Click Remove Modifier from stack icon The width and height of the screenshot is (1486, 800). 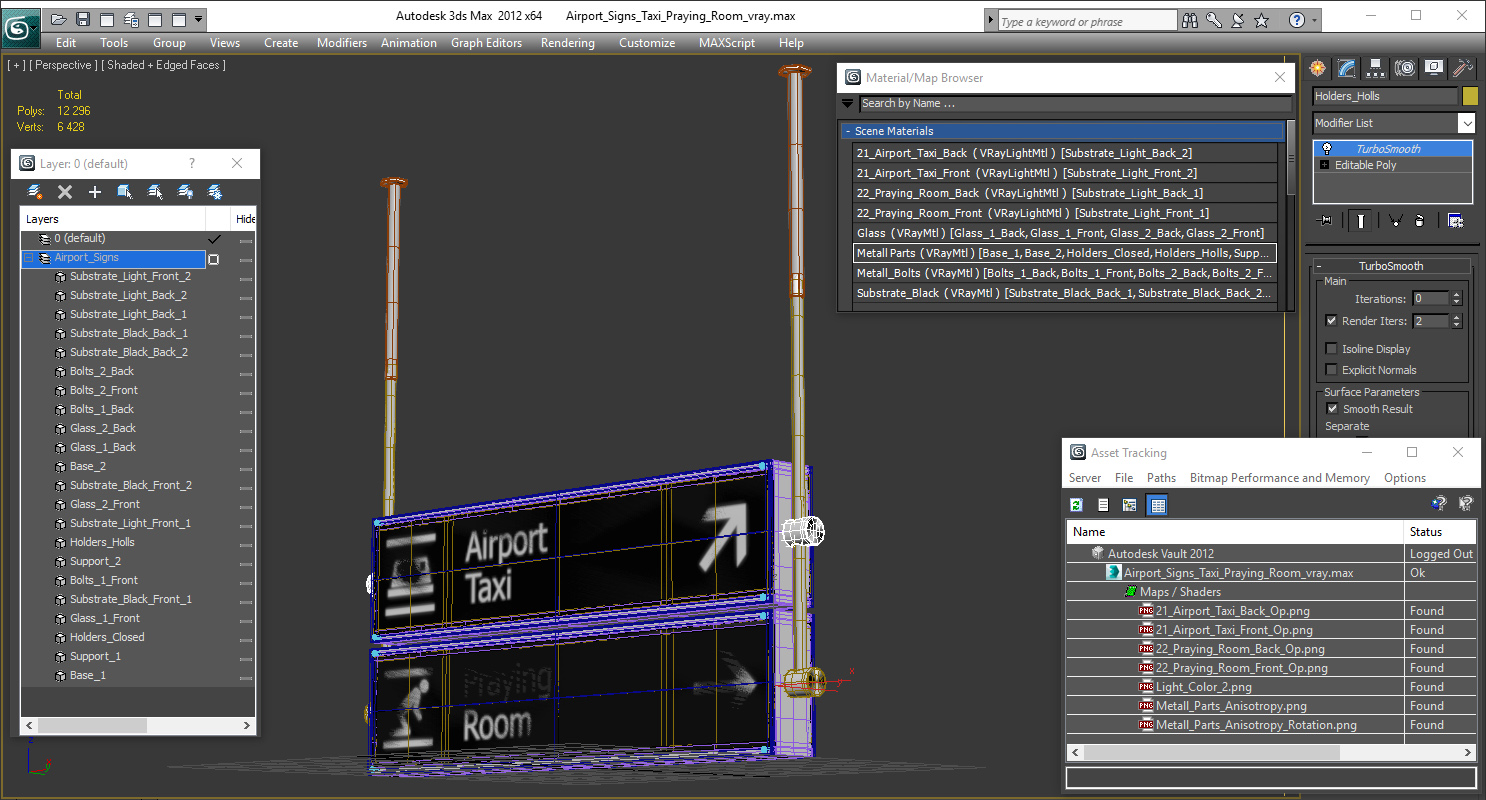(x=1420, y=221)
